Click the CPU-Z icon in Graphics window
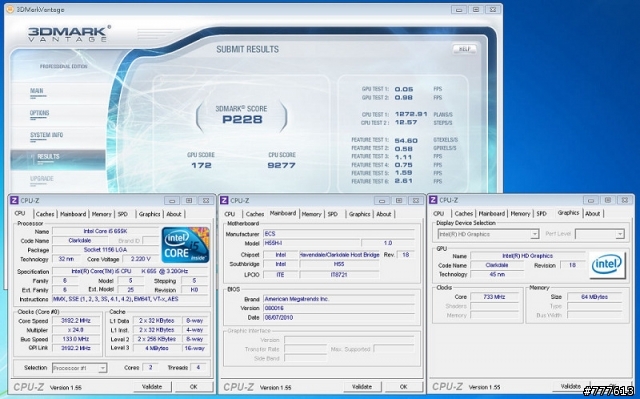The width and height of the screenshot is (640, 399). (433, 200)
